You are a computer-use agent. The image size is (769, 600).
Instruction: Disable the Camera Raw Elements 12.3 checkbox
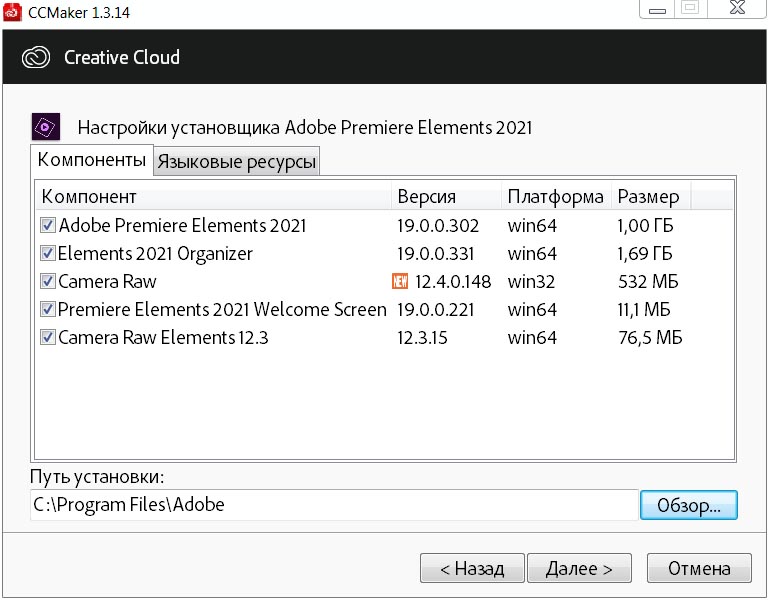pyautogui.click(x=48, y=338)
